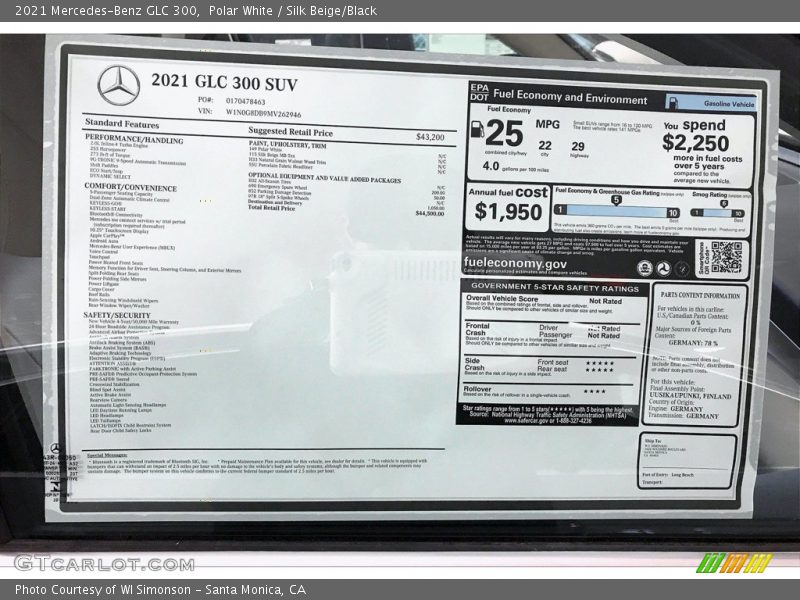Click the $2,250 fuel cost figure
This screenshot has width=800, height=600.
tap(695, 142)
